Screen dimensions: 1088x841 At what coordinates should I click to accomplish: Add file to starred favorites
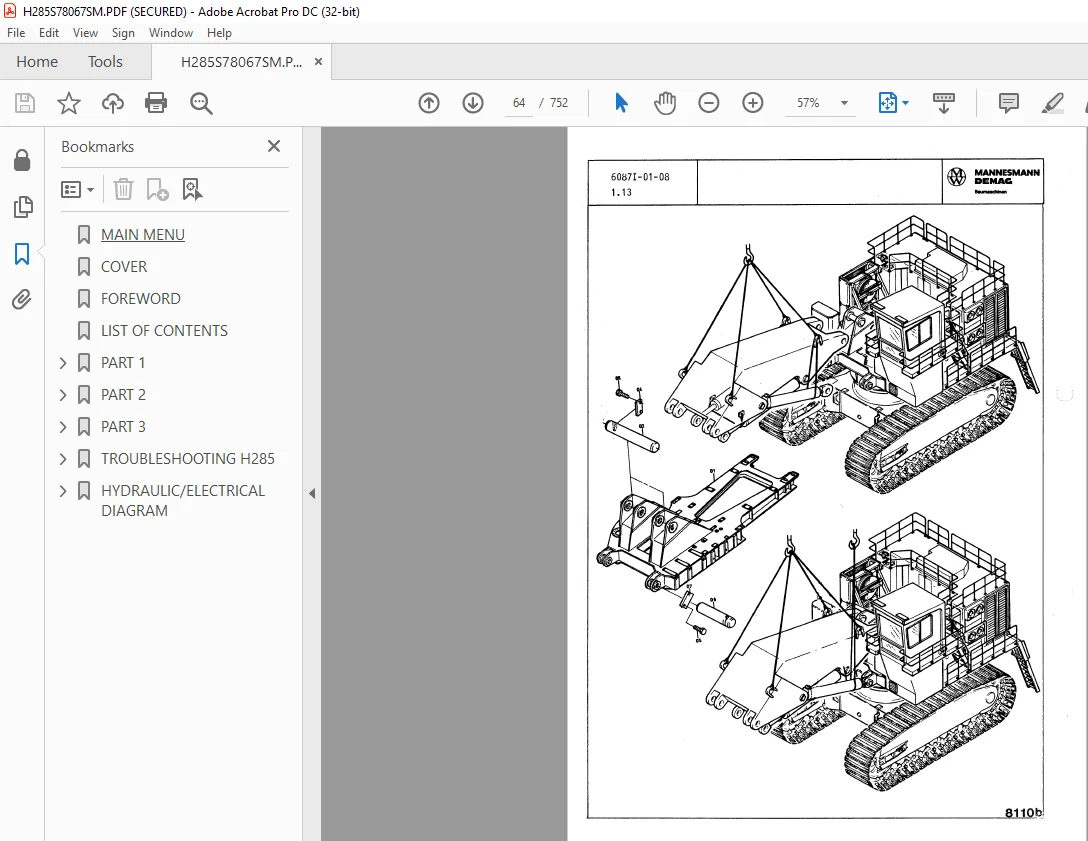pyautogui.click(x=69, y=103)
